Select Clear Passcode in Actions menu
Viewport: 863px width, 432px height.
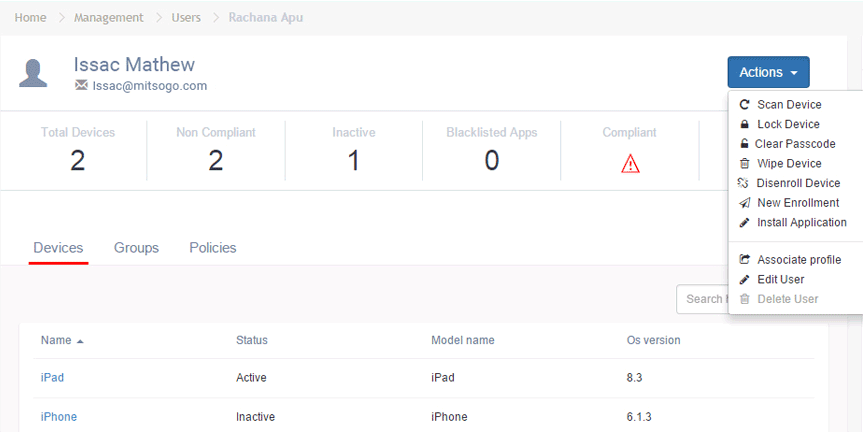click(795, 144)
